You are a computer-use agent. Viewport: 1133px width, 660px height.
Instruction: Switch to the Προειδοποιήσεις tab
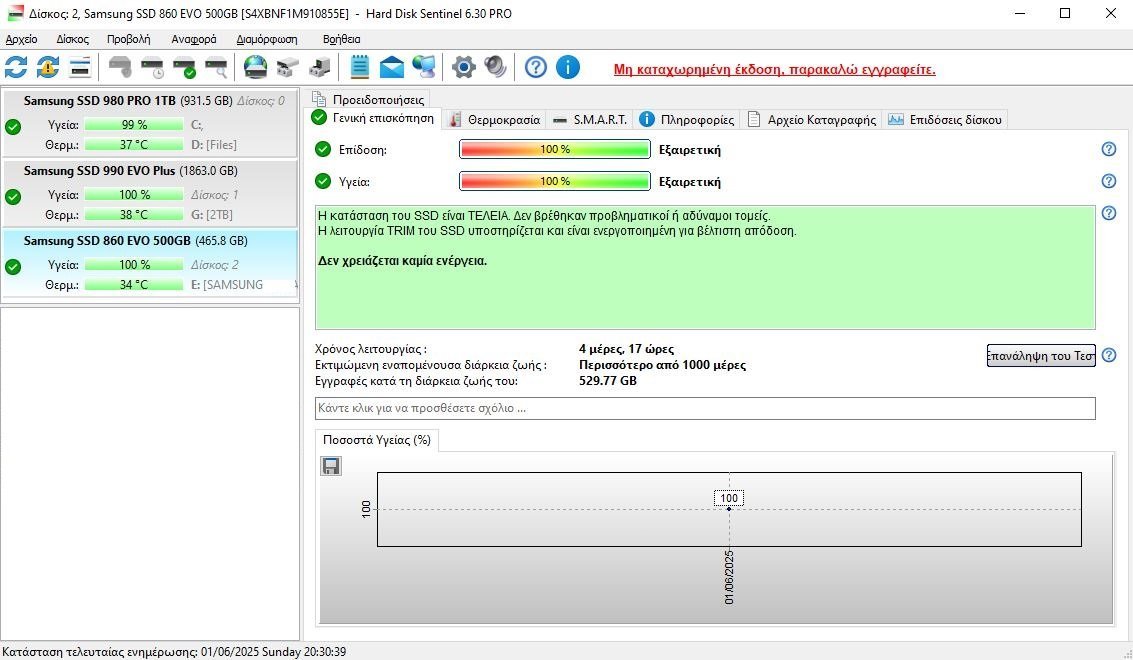[x=369, y=99]
